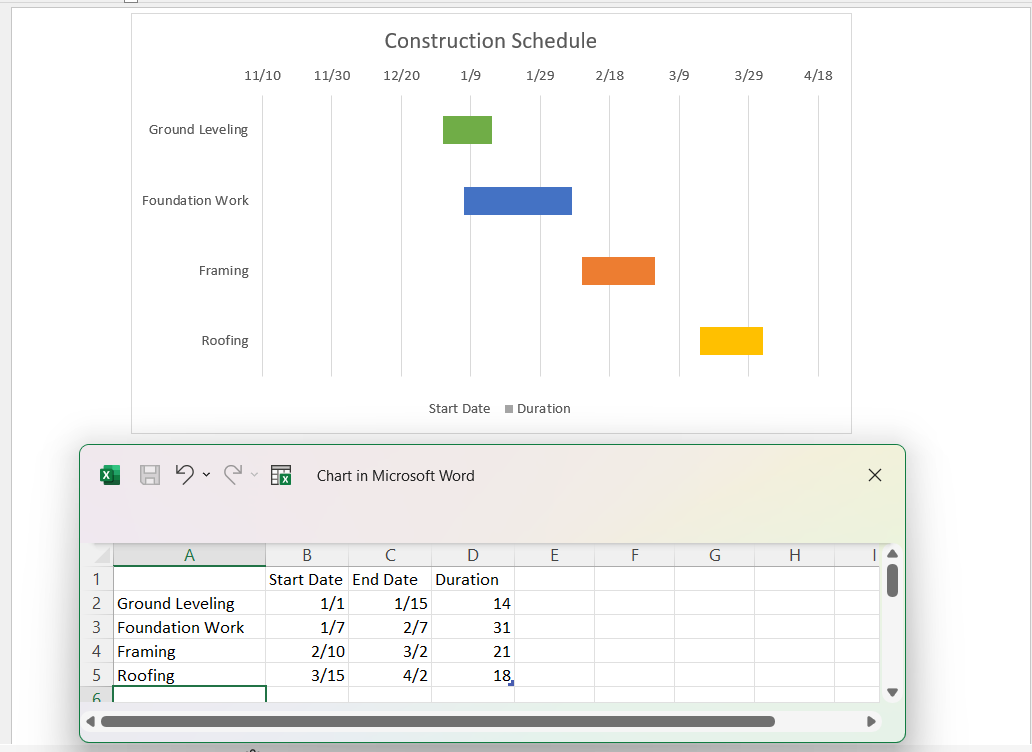Expand the Redo dropdown arrow
Screen dimensions: 1032x752
254,474
